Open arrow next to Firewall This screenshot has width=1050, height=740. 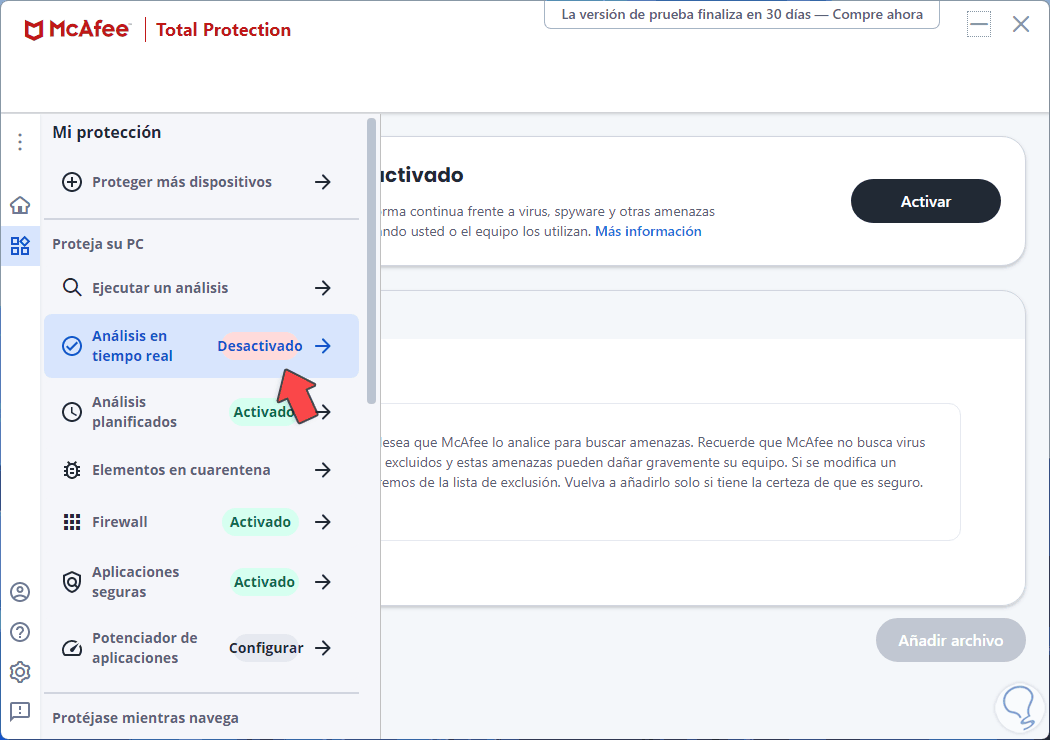coord(323,522)
